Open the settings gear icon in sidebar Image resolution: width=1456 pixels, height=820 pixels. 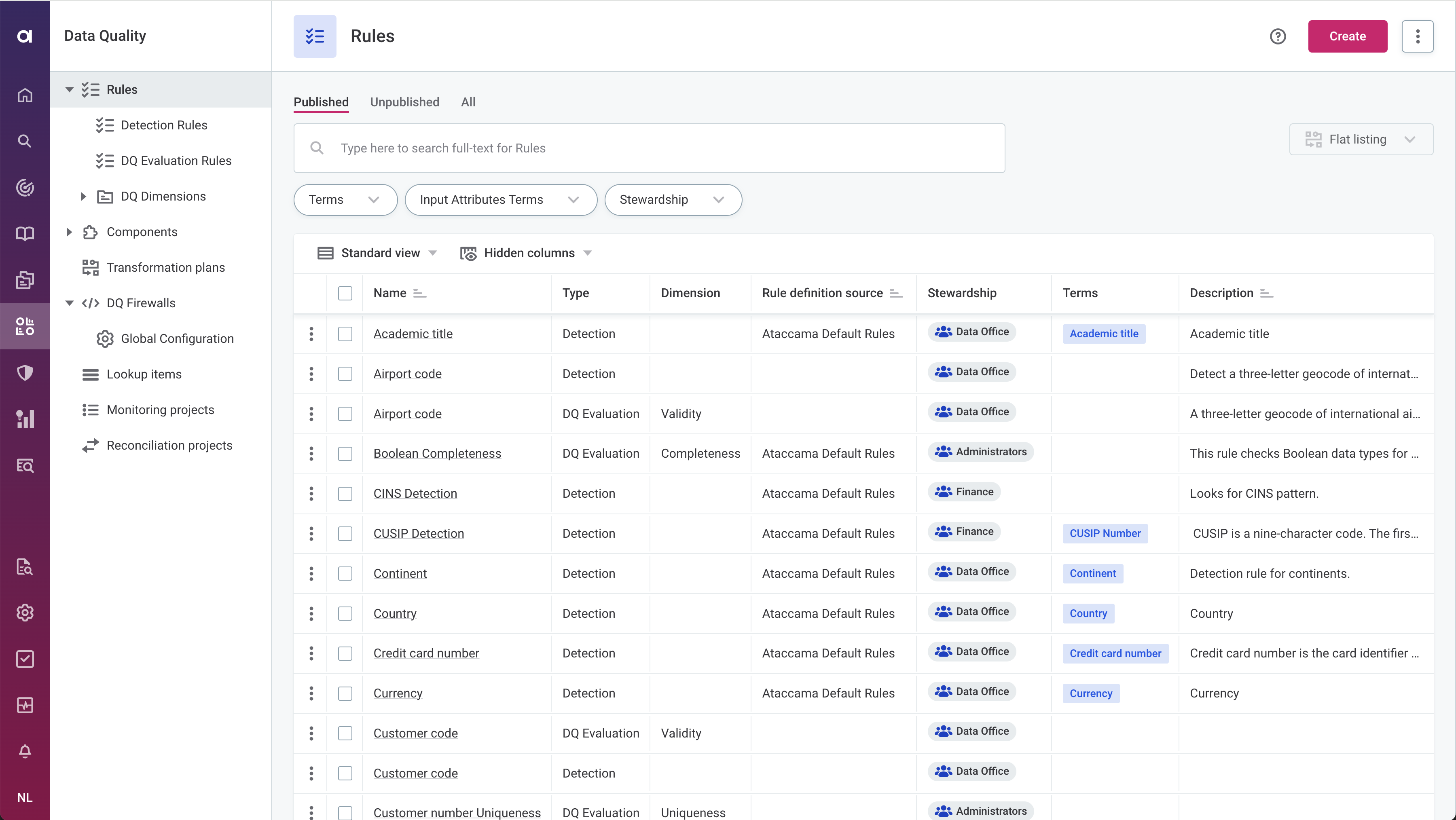[24, 613]
